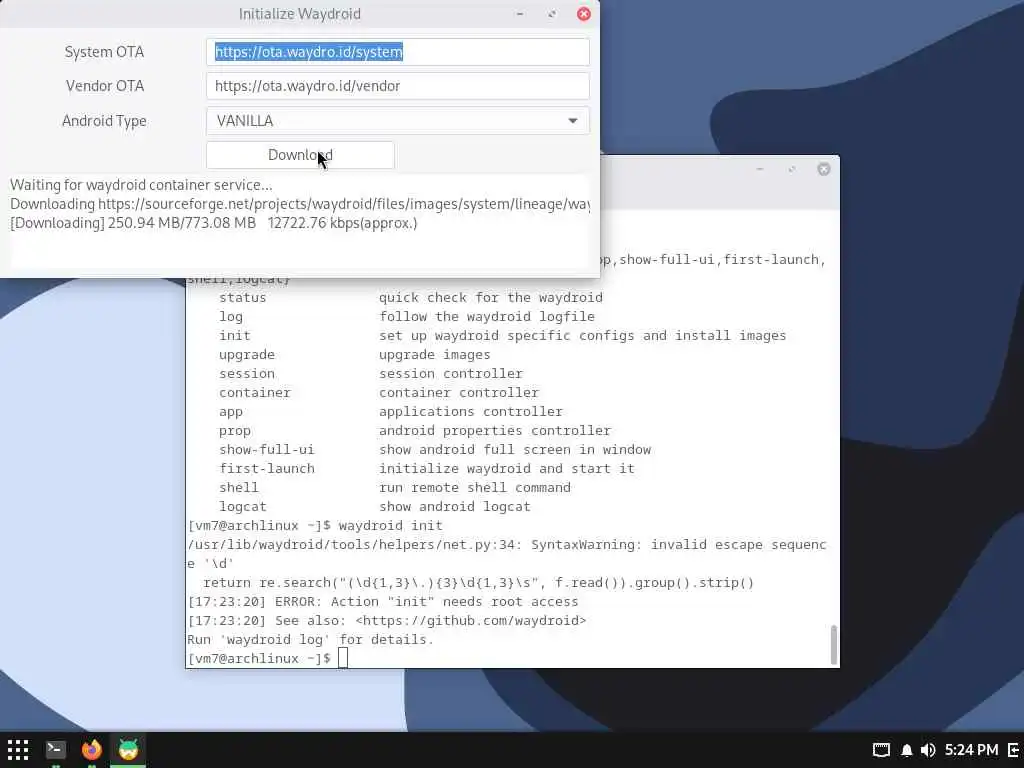Close the terminal window
Screen dimensions: 1024x768
click(824, 169)
